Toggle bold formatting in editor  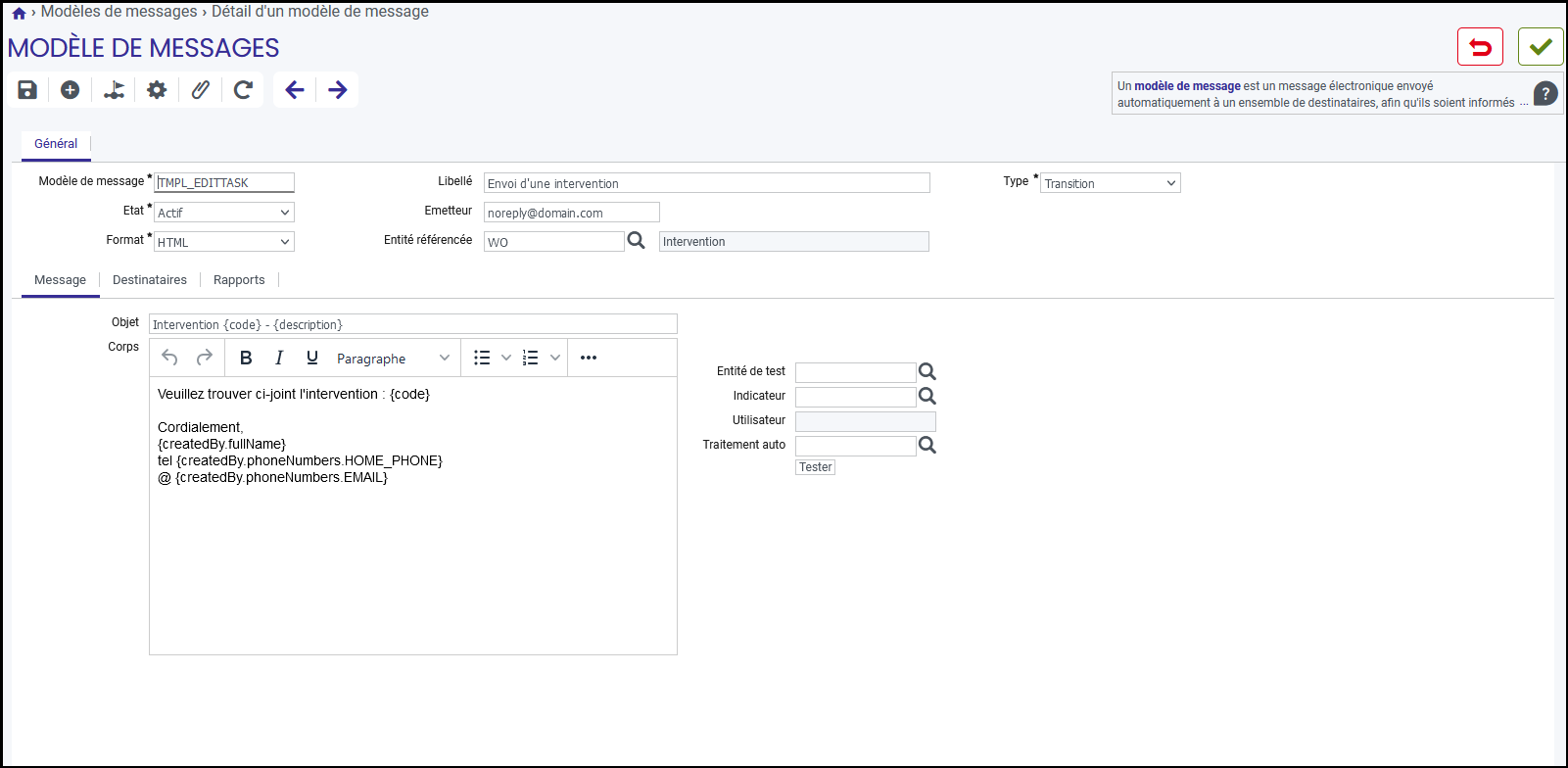point(246,358)
